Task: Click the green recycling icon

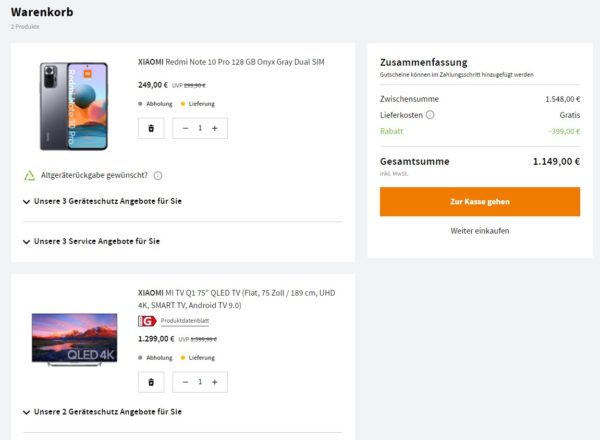Action: pyautogui.click(x=30, y=176)
